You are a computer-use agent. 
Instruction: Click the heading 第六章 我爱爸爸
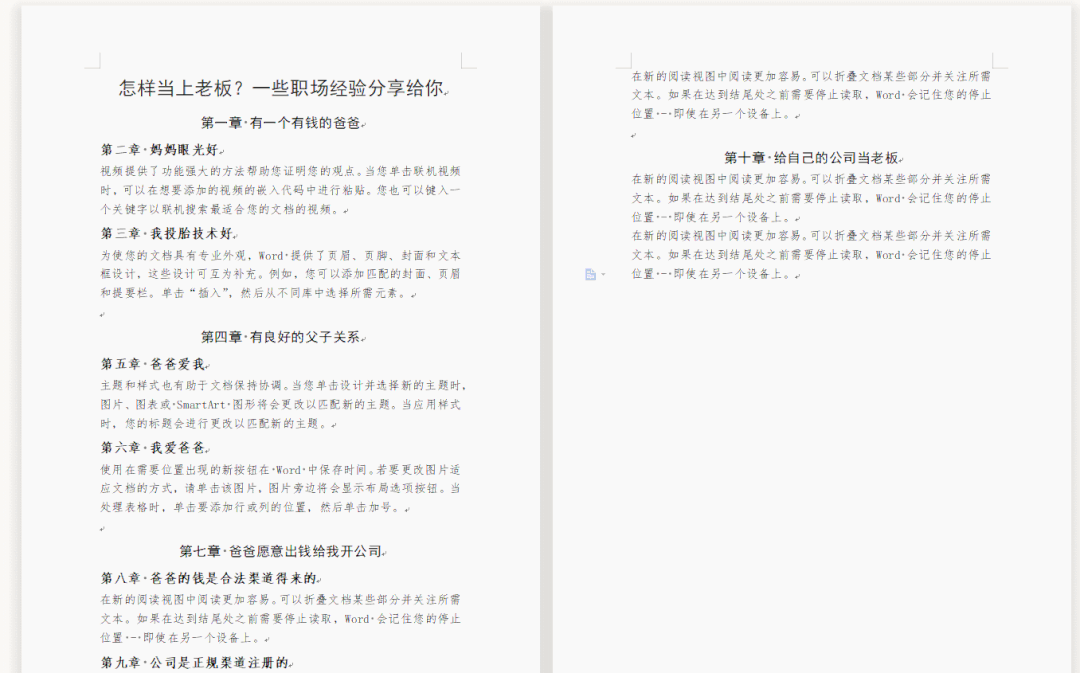point(153,448)
